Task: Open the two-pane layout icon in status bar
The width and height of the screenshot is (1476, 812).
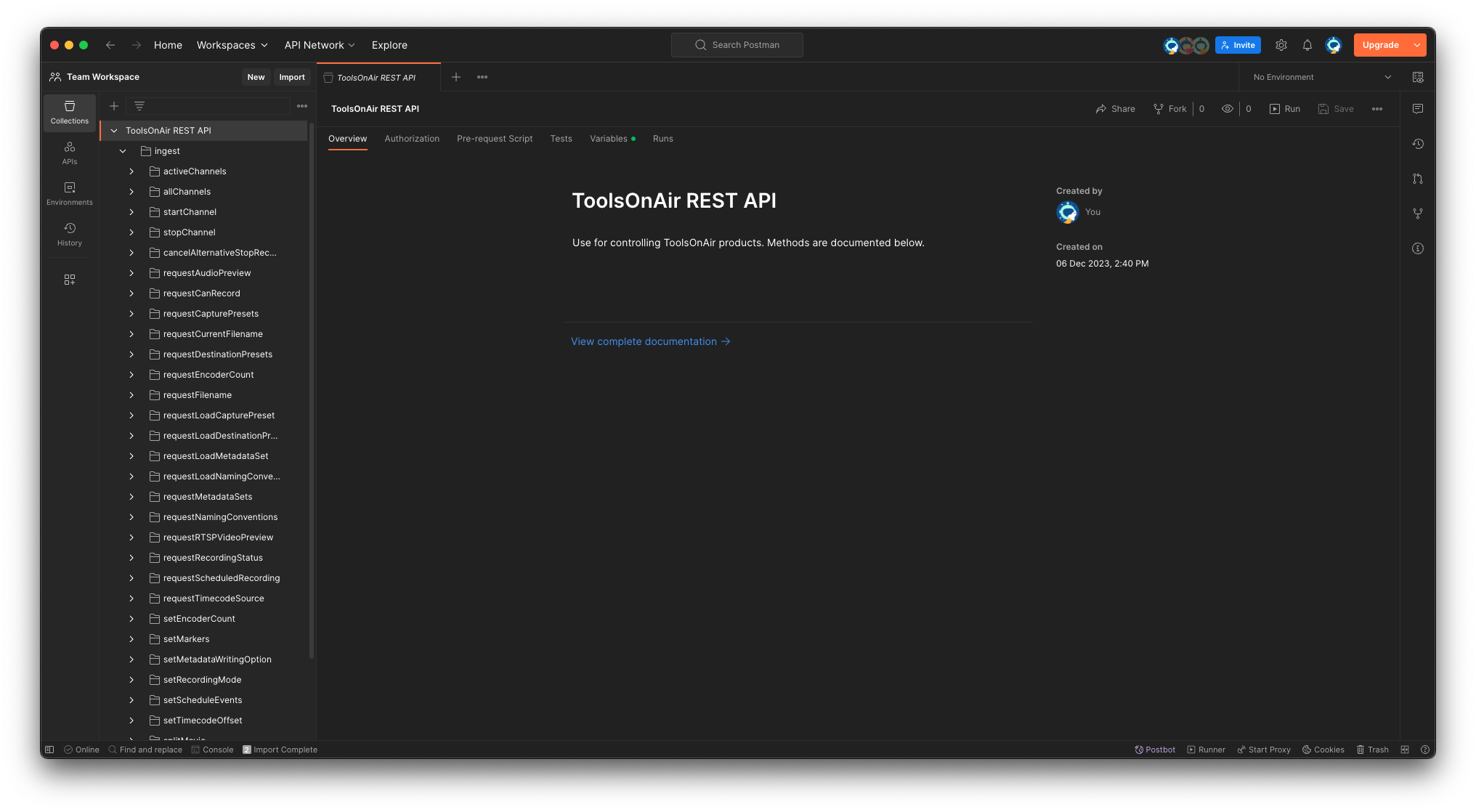Action: tap(1405, 750)
